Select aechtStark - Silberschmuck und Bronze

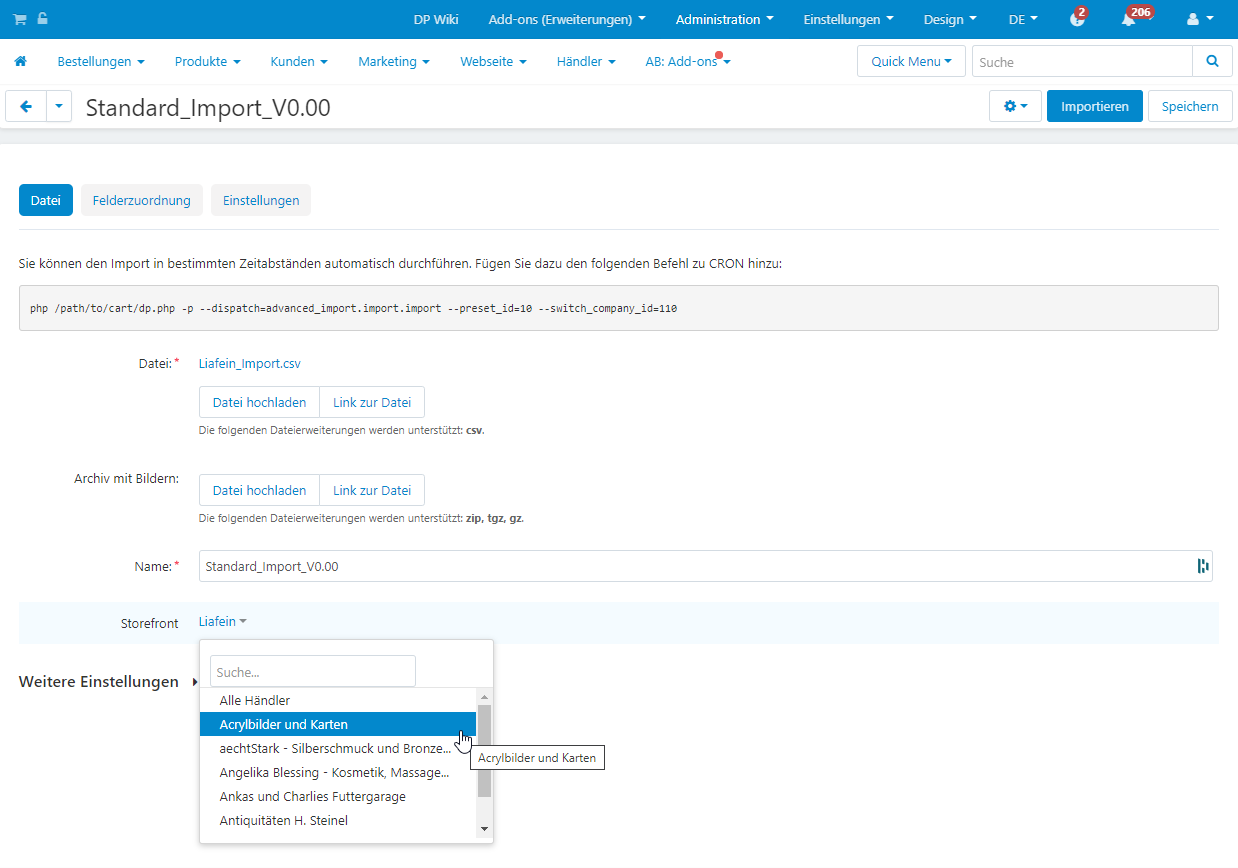[x=338, y=748]
